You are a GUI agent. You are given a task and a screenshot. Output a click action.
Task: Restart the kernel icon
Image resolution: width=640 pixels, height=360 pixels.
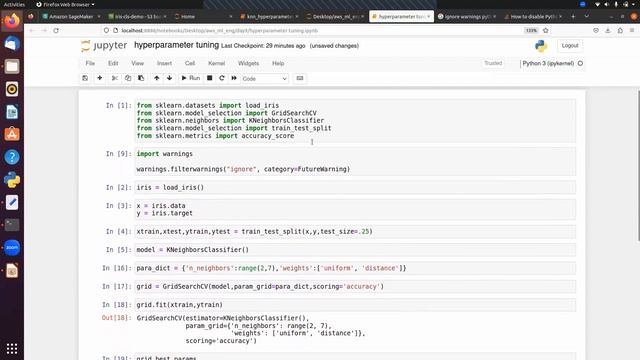click(222, 78)
